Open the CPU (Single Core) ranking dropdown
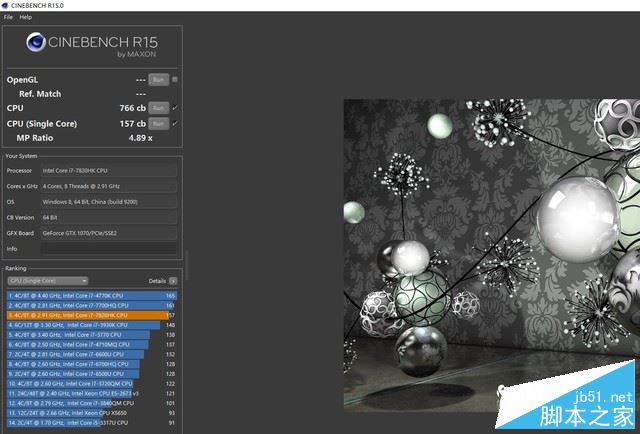This screenshot has width=640, height=434. pyautogui.click(x=48, y=281)
